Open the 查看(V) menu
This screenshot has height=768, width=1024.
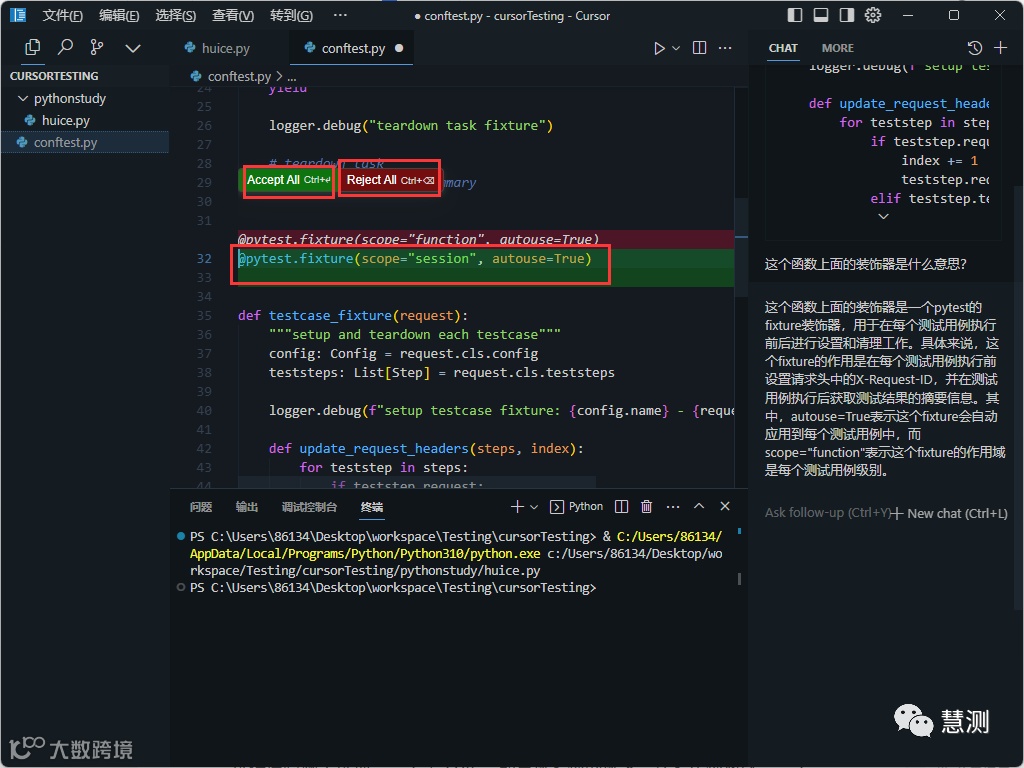233,15
